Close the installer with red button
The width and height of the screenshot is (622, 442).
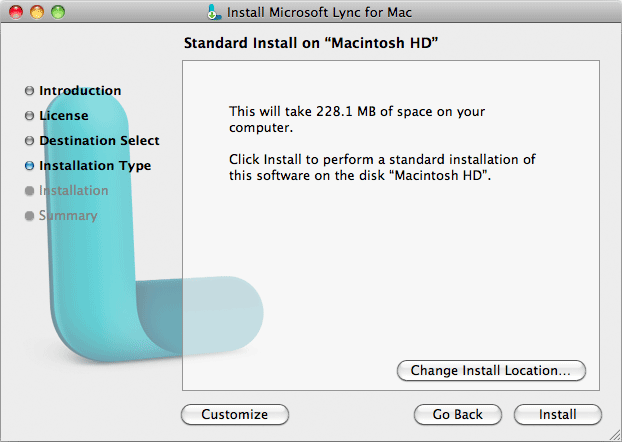pos(16,12)
